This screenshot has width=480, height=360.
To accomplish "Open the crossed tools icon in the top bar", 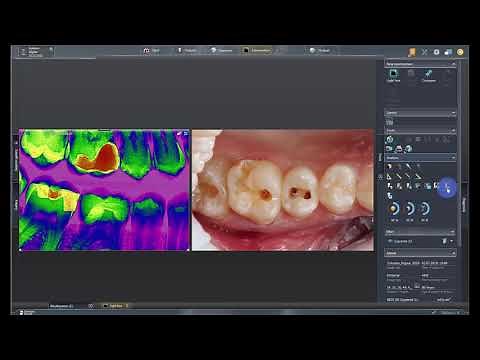I will (424, 52).
